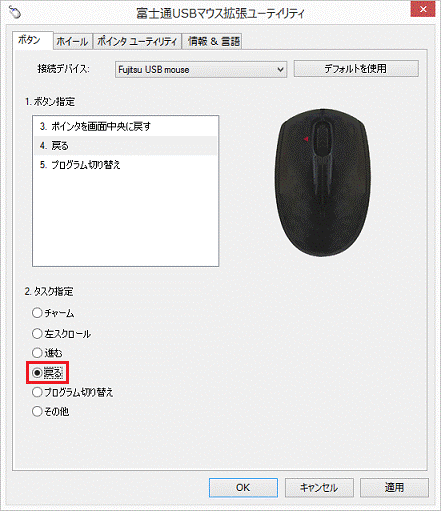The width and height of the screenshot is (441, 511).
Task: Click the black mouse illustration
Action: [x=323, y=183]
